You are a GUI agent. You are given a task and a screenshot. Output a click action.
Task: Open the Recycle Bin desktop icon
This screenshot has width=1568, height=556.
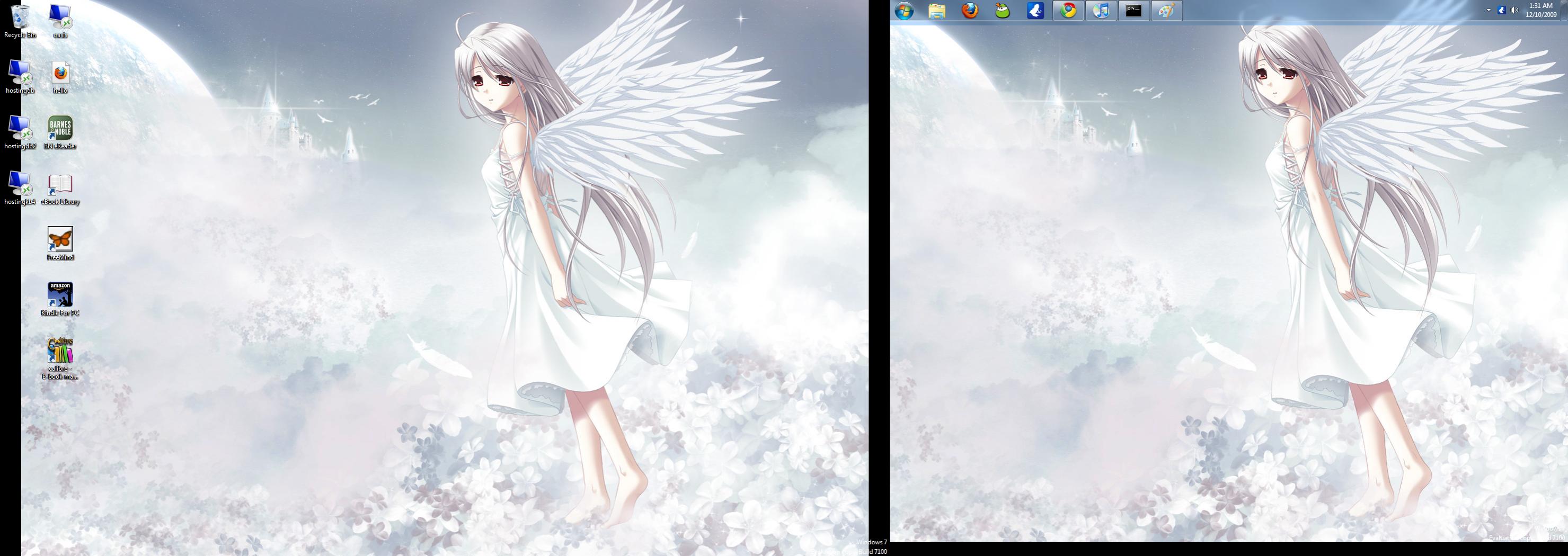point(20,21)
